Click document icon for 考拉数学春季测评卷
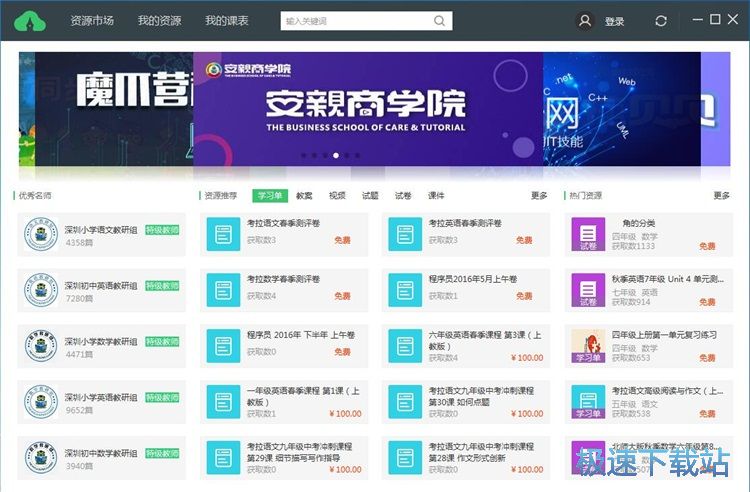 (x=223, y=290)
